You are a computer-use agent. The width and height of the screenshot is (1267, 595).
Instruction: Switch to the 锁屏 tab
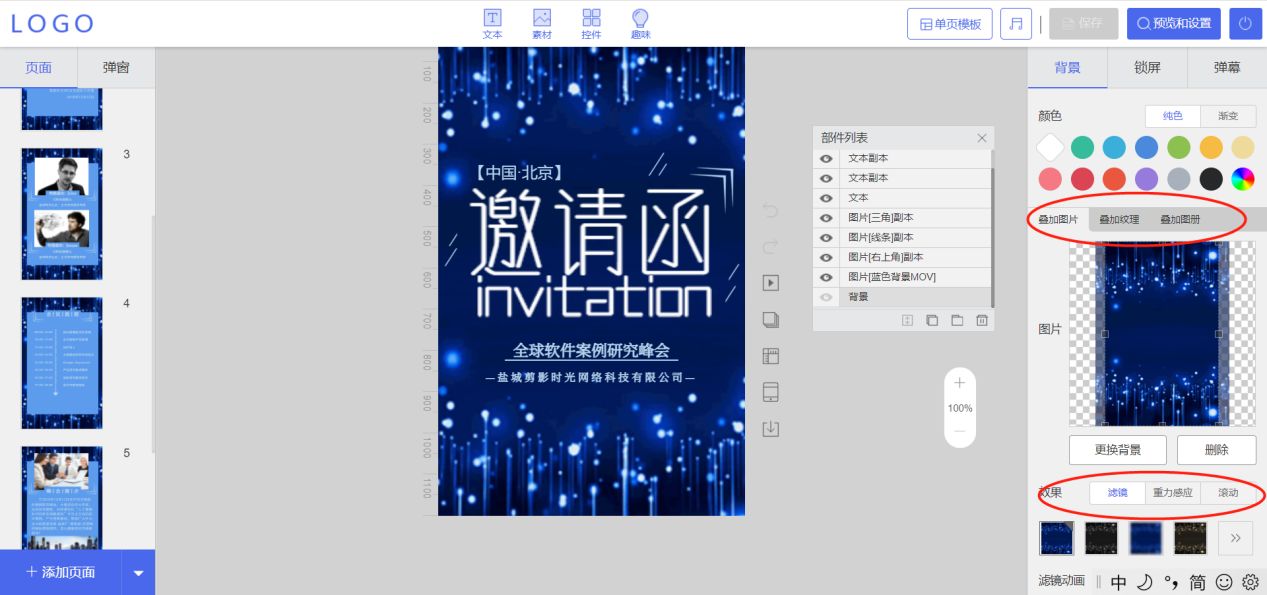1147,68
